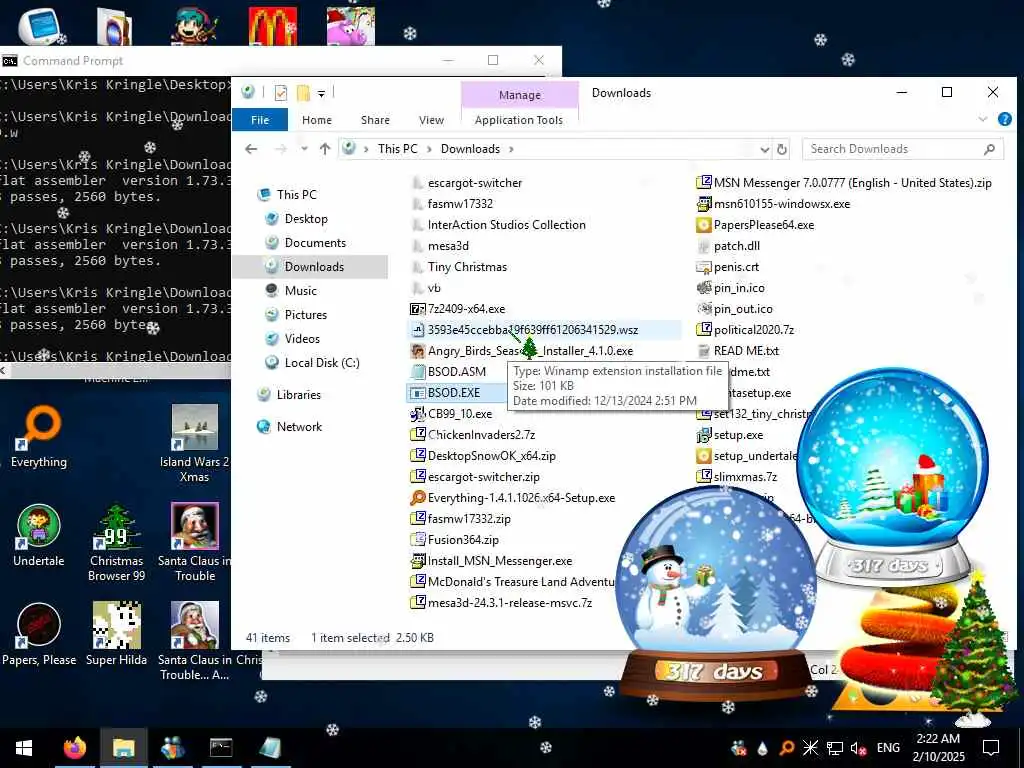Select the BSOD.ASM file icon
Image resolution: width=1024 pixels, height=768 pixels.
pyautogui.click(x=417, y=372)
